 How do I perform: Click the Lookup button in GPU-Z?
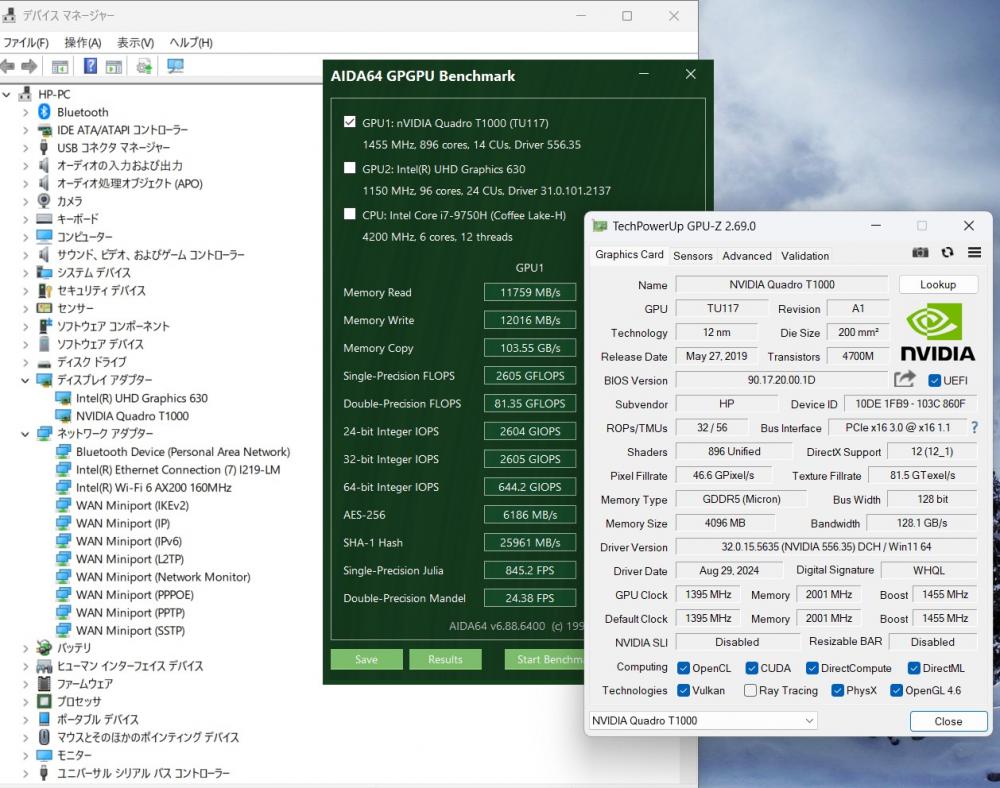(937, 285)
